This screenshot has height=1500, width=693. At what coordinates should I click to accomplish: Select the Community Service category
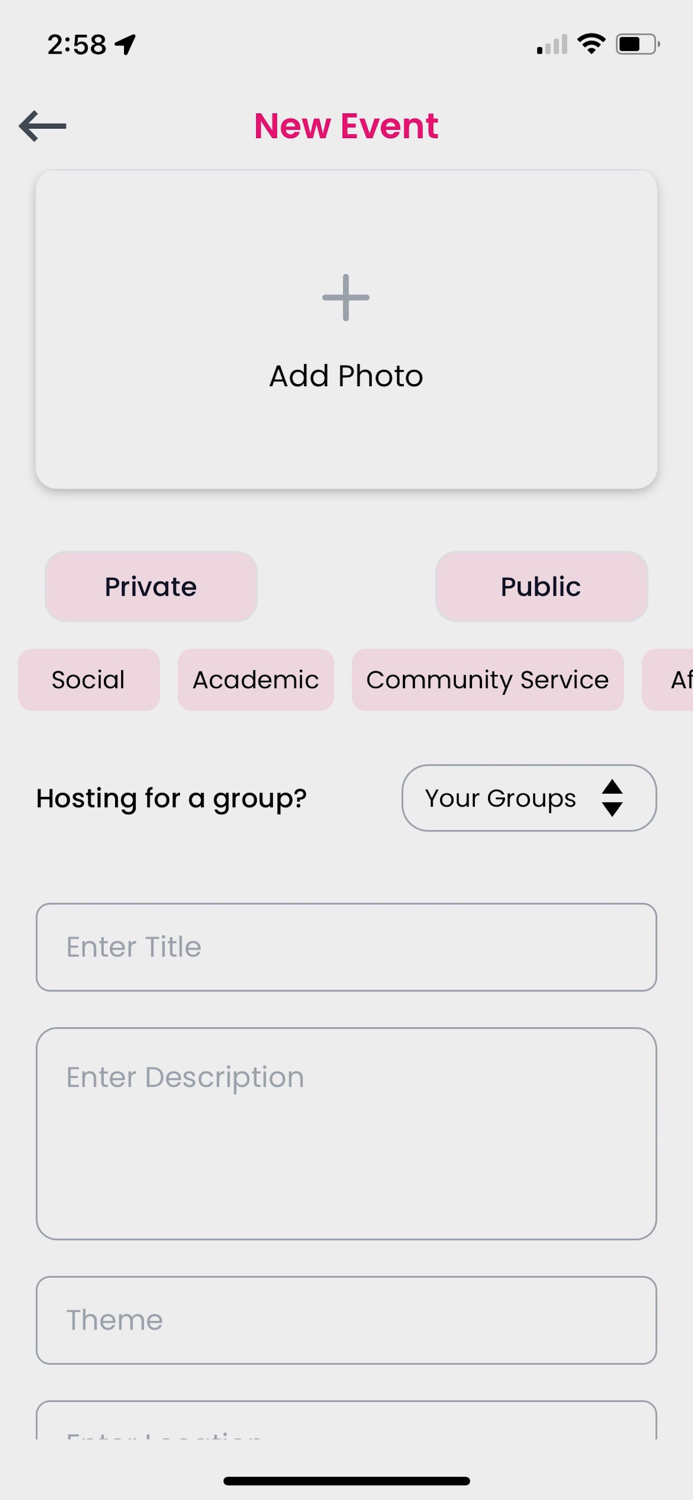point(487,680)
